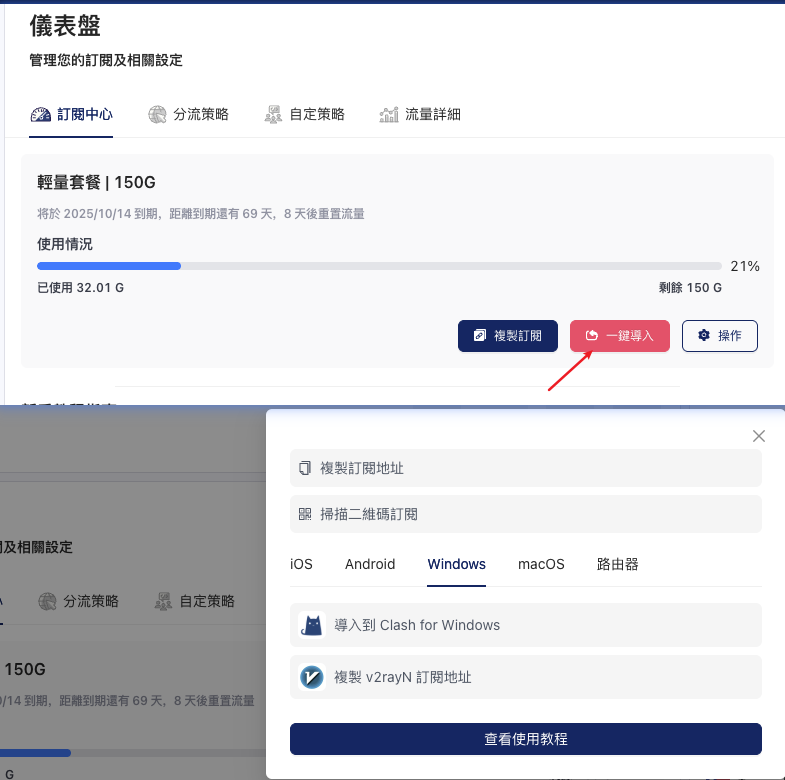Click the globe icon in dimmed background page
Image resolution: width=785 pixels, height=780 pixels.
click(x=48, y=601)
